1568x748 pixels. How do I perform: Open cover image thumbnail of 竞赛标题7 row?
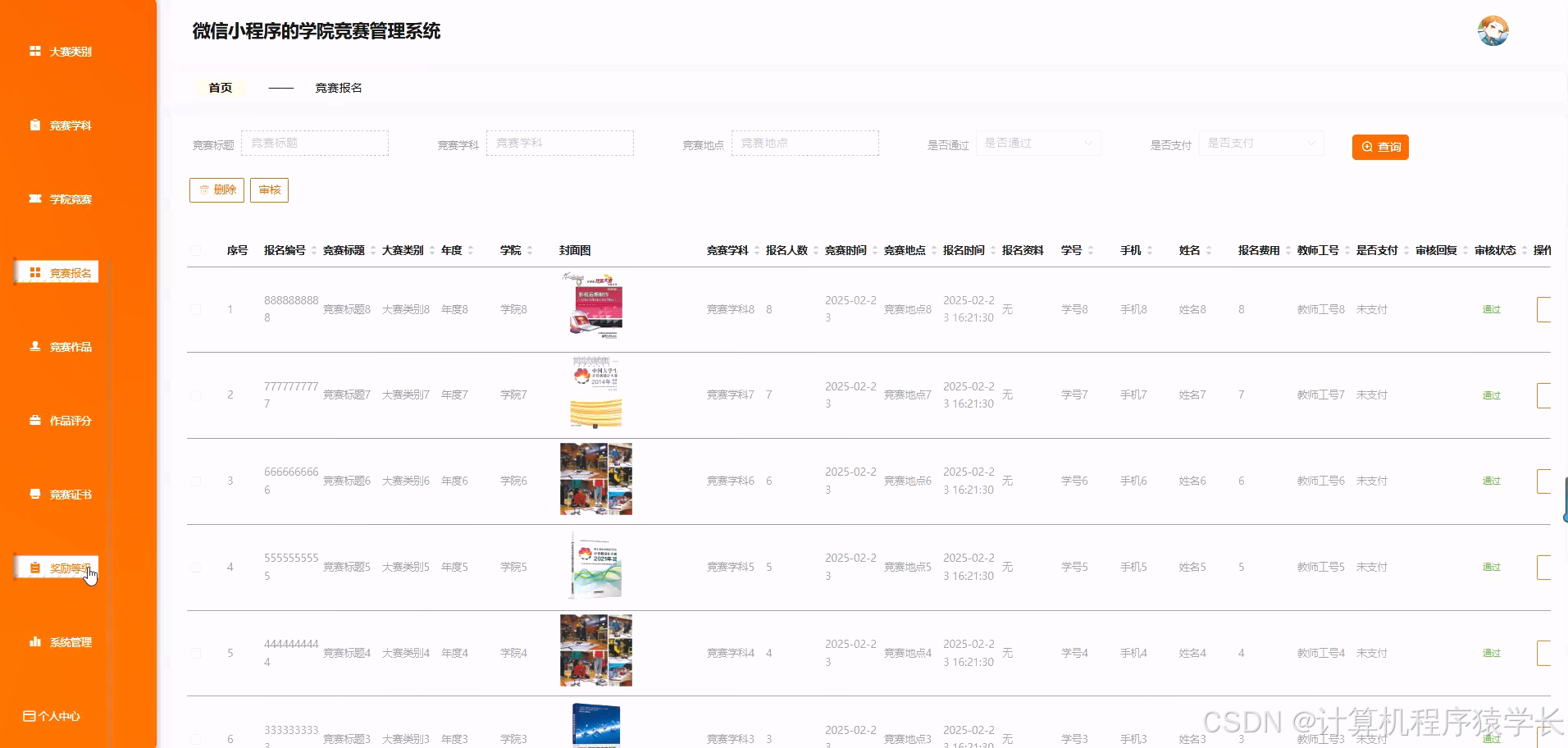596,392
